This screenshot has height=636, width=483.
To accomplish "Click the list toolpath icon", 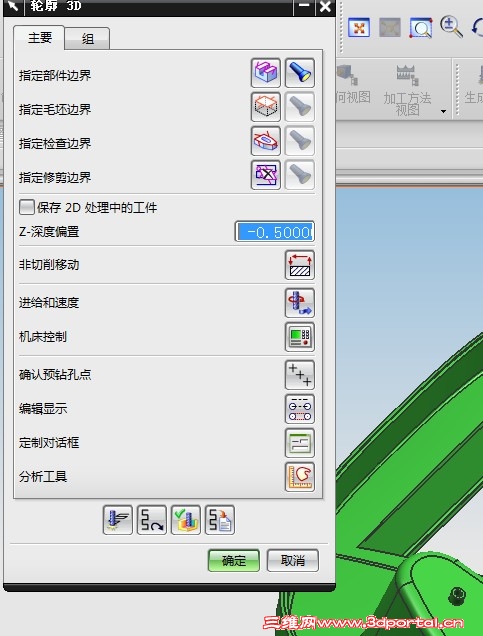I will pyautogui.click(x=220, y=520).
